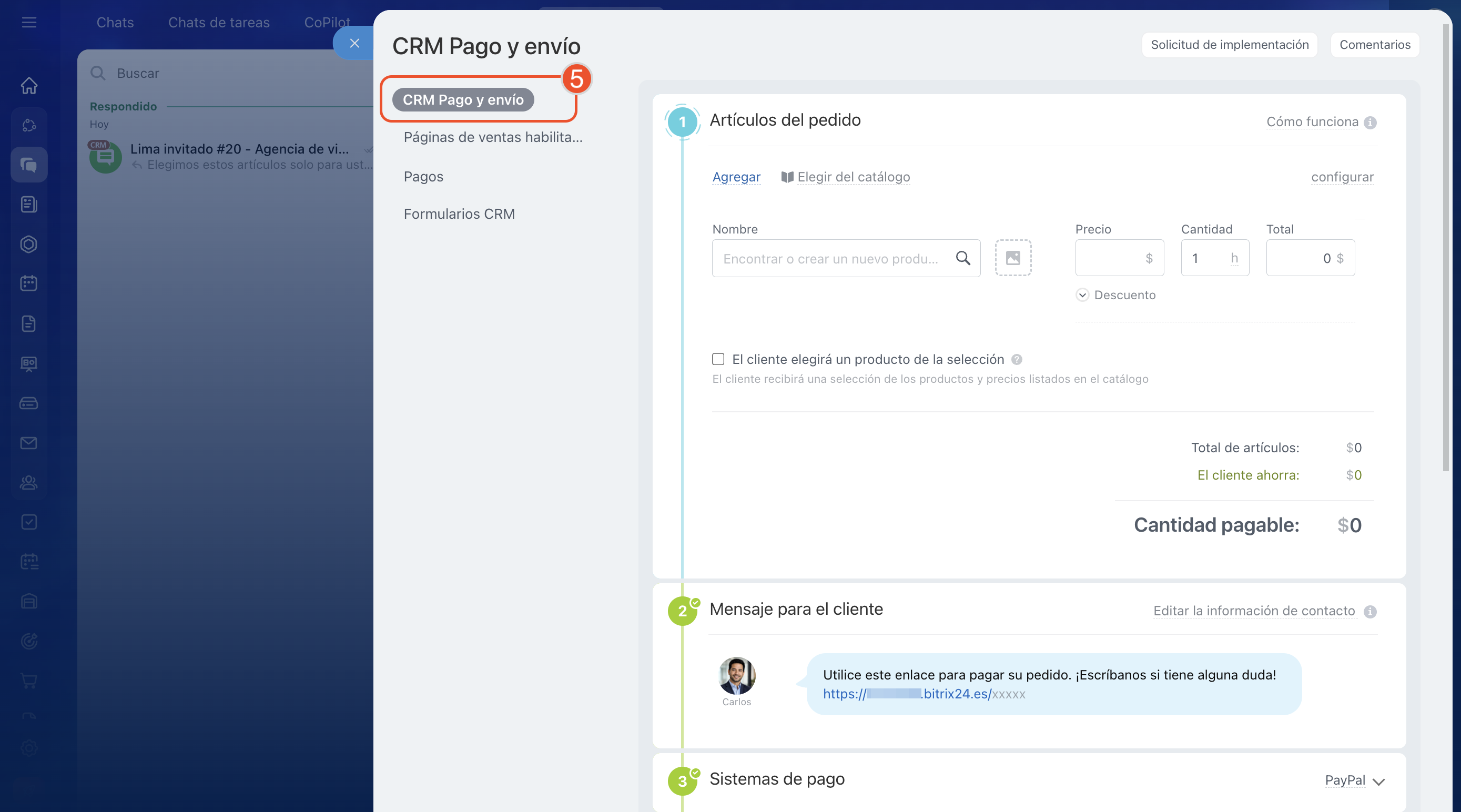Open the calendar icon in left sidebar

coord(29,283)
